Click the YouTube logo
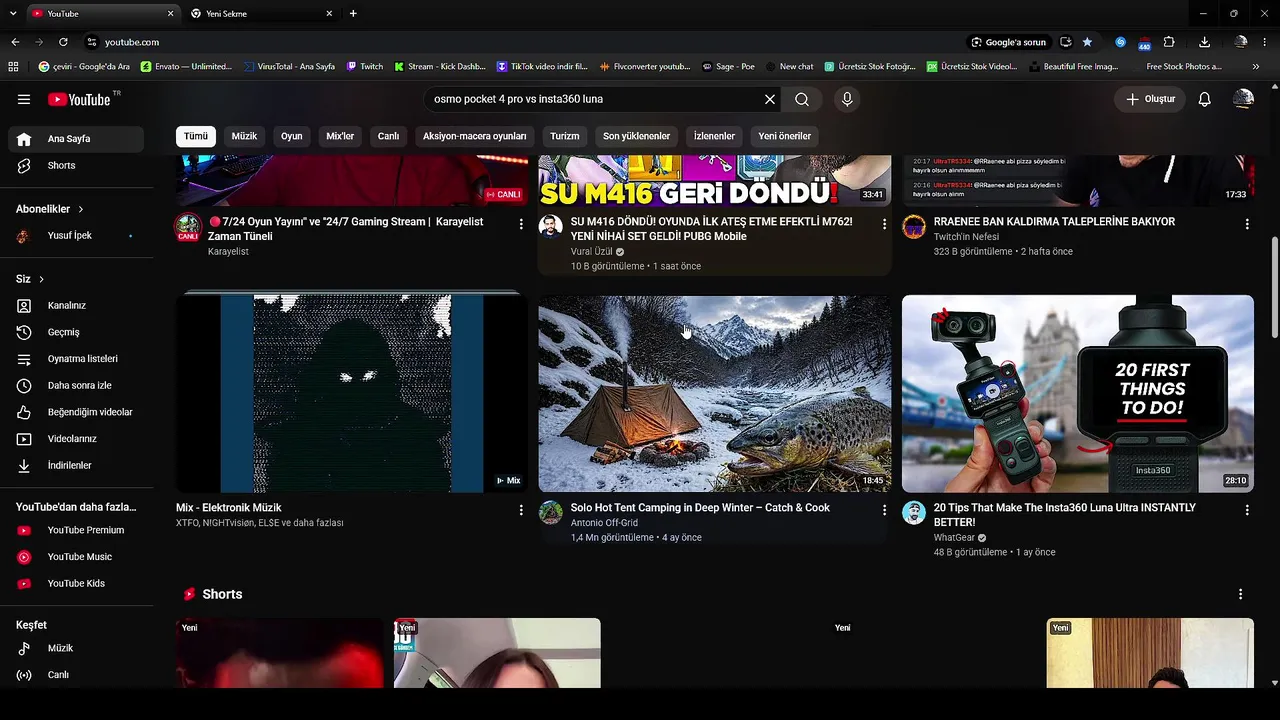Screen dimensions: 1280x720 pos(79,99)
